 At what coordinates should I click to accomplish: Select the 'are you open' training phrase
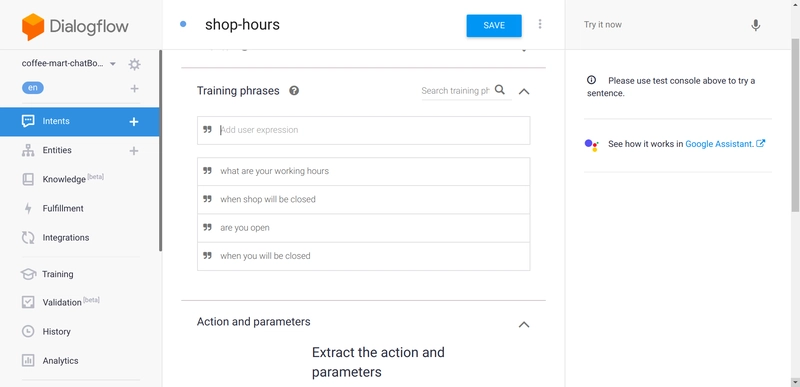click(x=363, y=228)
